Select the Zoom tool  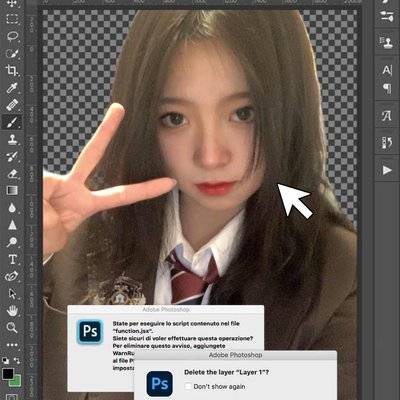click(x=12, y=328)
